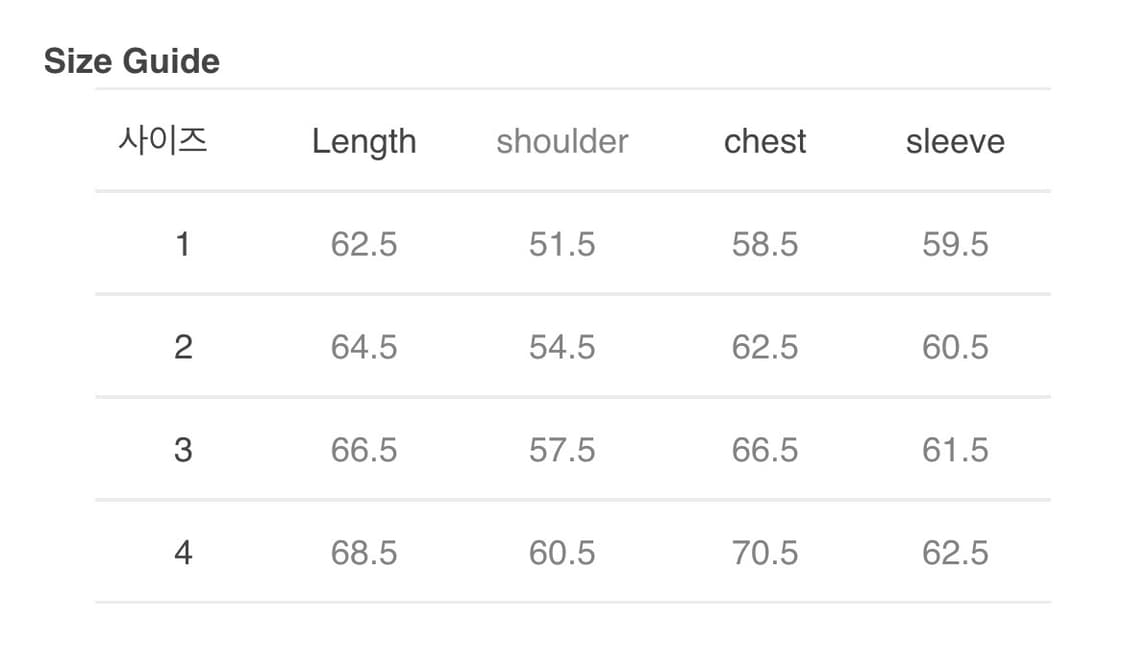Click the Size Guide heading
1125x665 pixels.
point(131,62)
